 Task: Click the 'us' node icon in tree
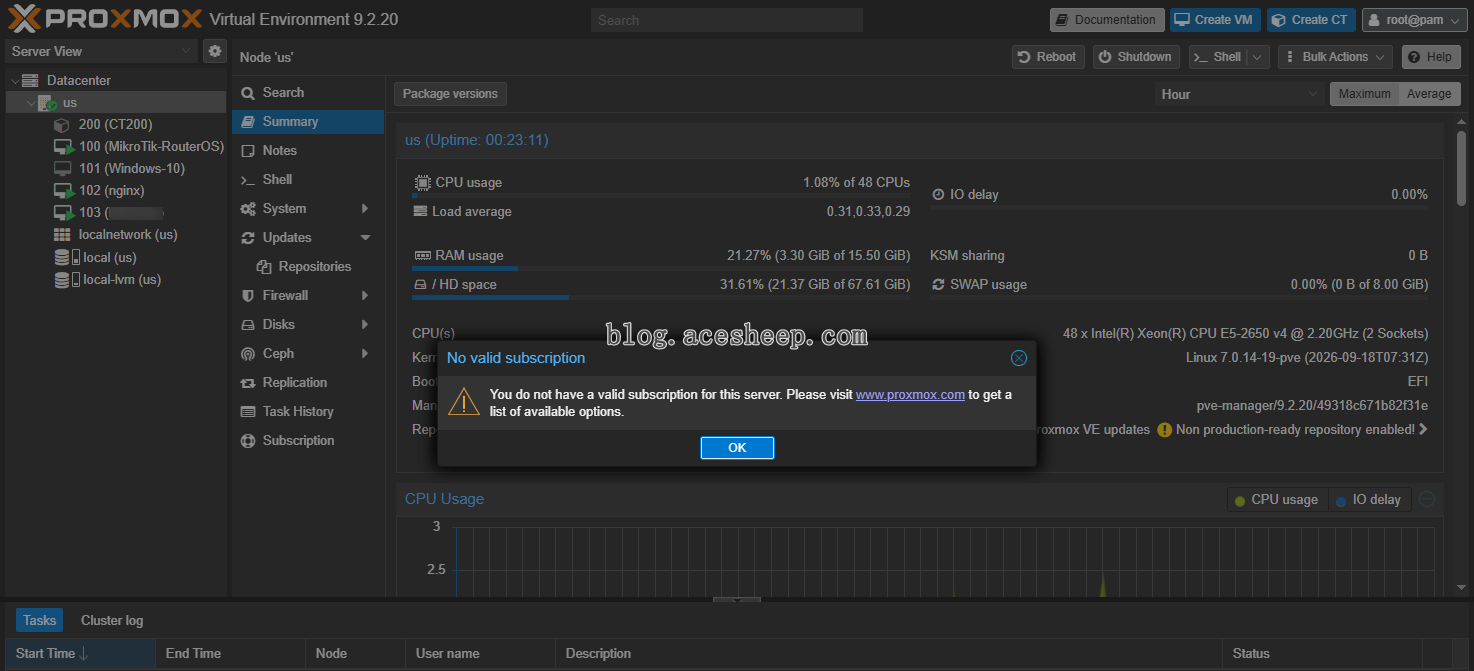(x=47, y=103)
